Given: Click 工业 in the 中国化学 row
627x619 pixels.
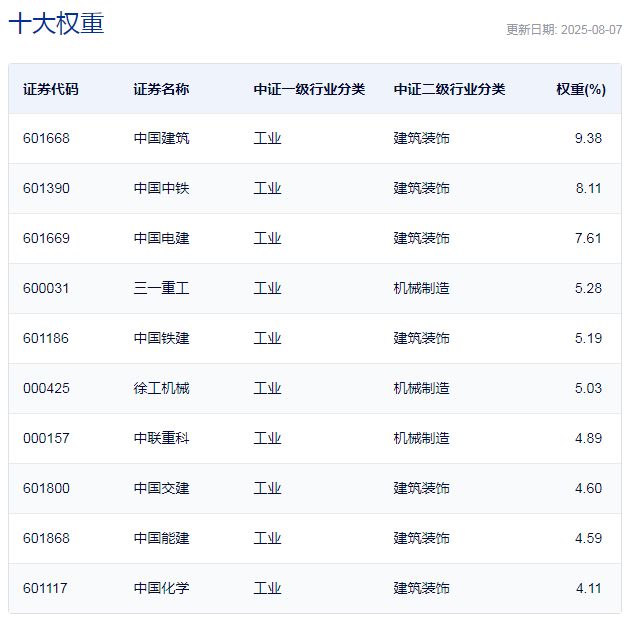Looking at the screenshot, I should pyautogui.click(x=268, y=588).
